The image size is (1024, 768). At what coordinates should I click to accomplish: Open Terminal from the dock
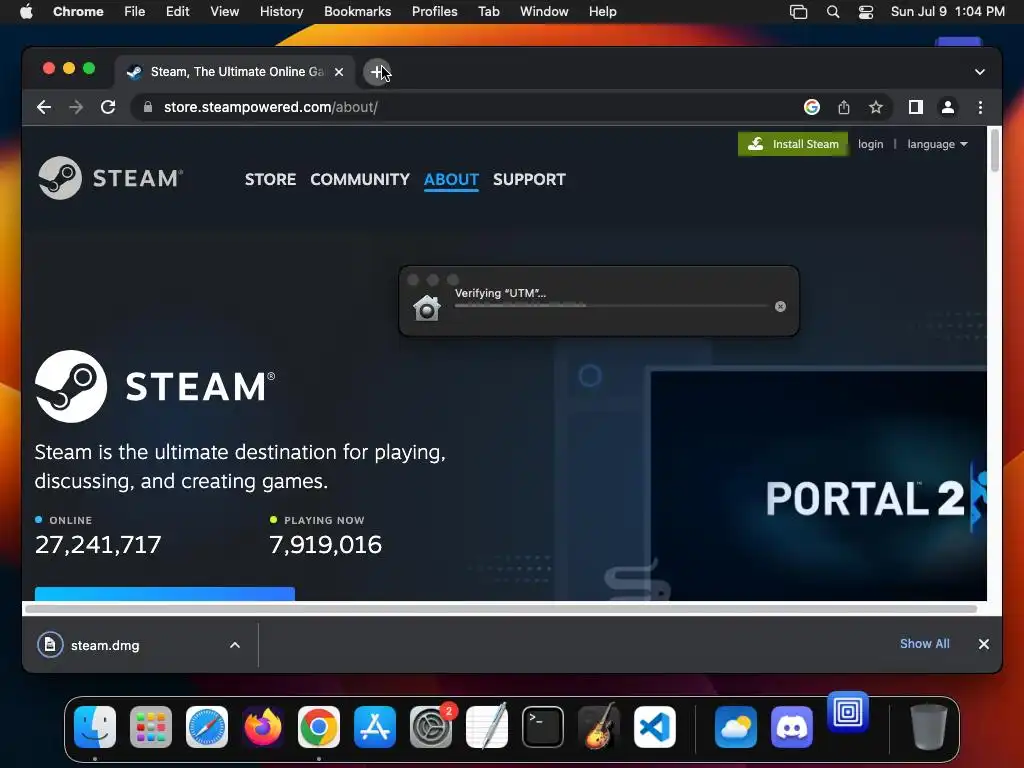point(543,727)
